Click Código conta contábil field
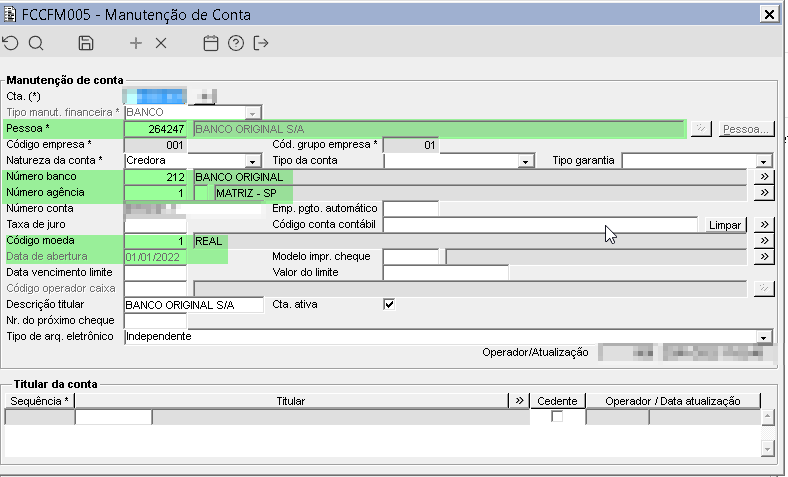 point(540,225)
